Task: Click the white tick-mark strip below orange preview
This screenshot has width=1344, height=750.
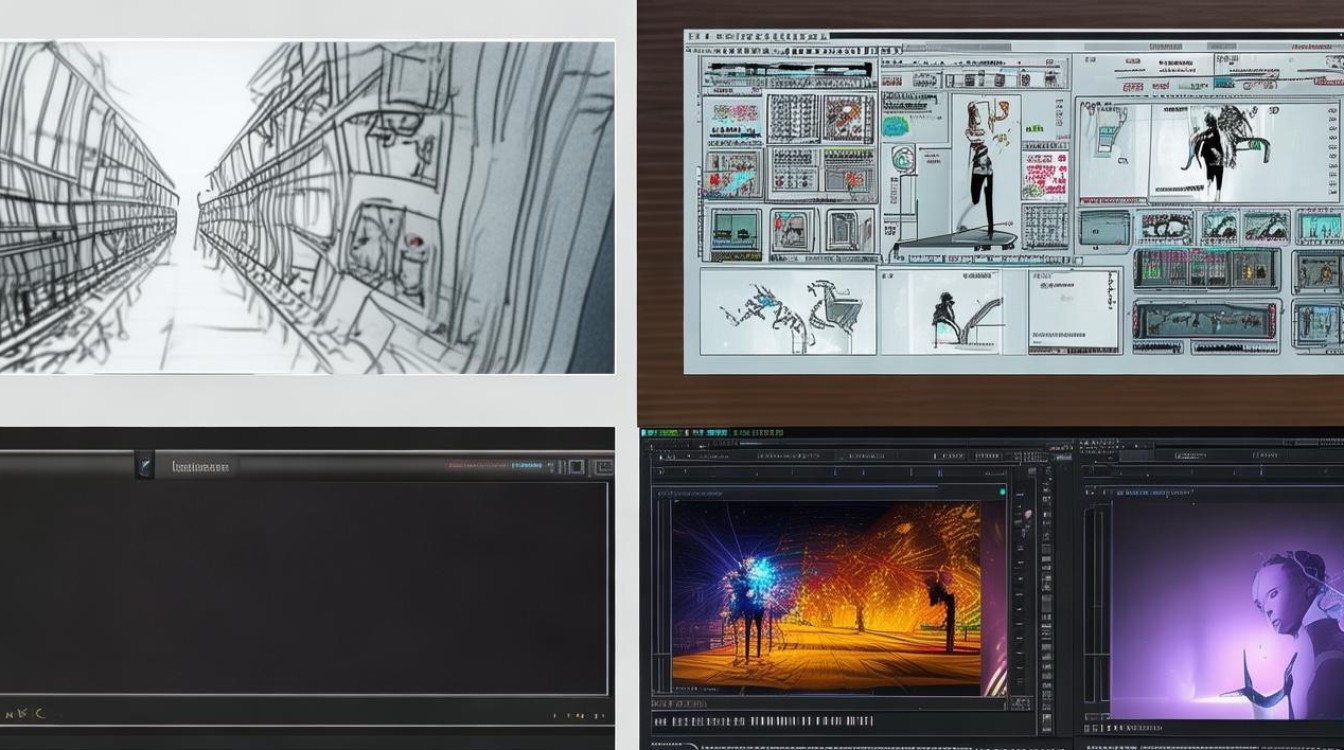Action: [762, 720]
